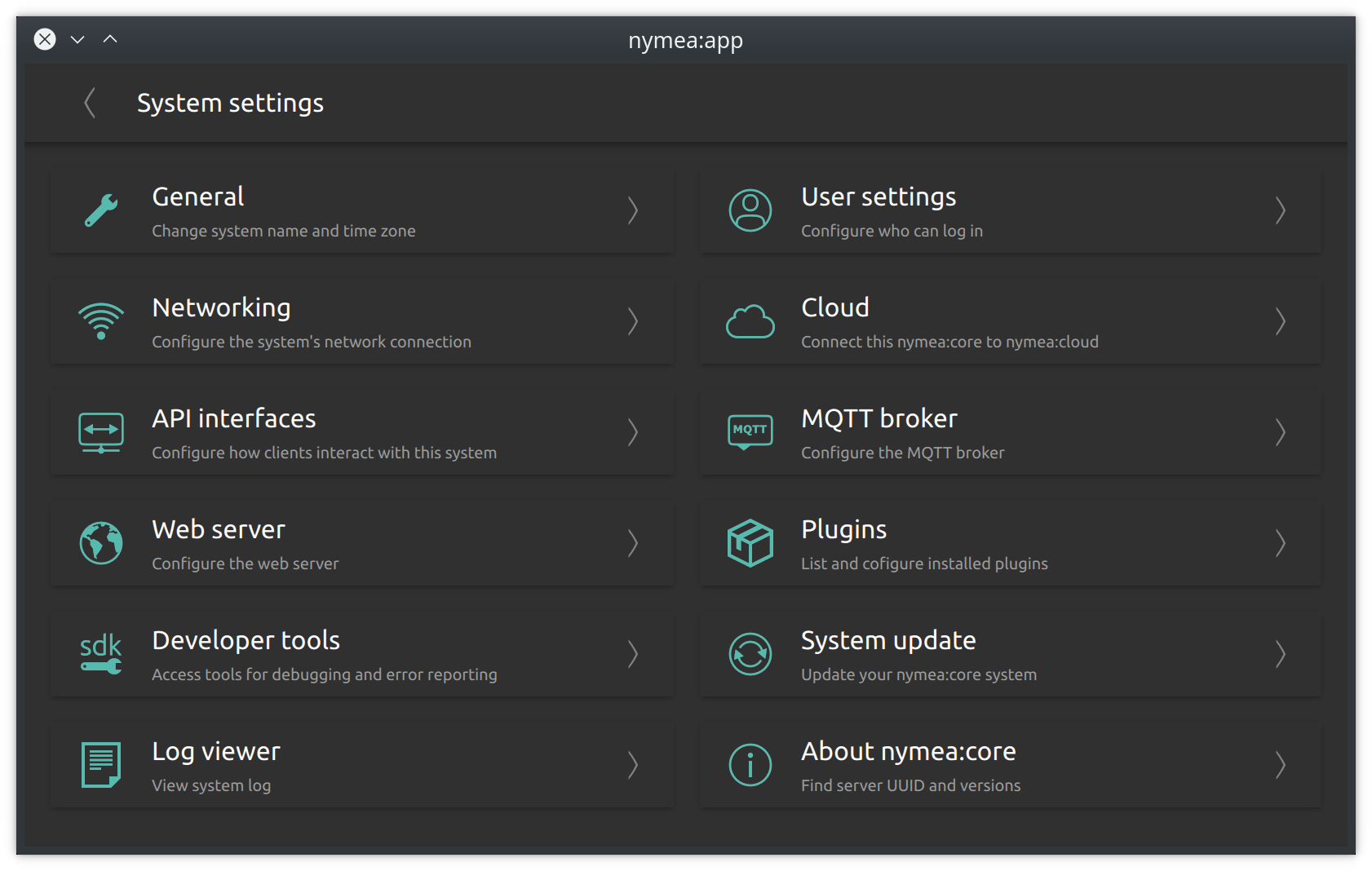This screenshot has width=1372, height=871.
Task: Click the 'System settings' page heading
Action: click(x=230, y=104)
